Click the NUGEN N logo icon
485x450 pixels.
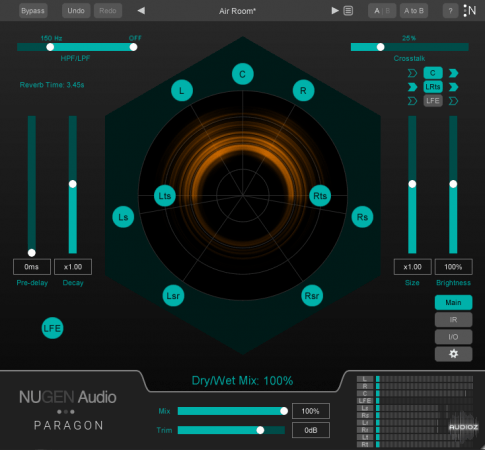point(470,11)
